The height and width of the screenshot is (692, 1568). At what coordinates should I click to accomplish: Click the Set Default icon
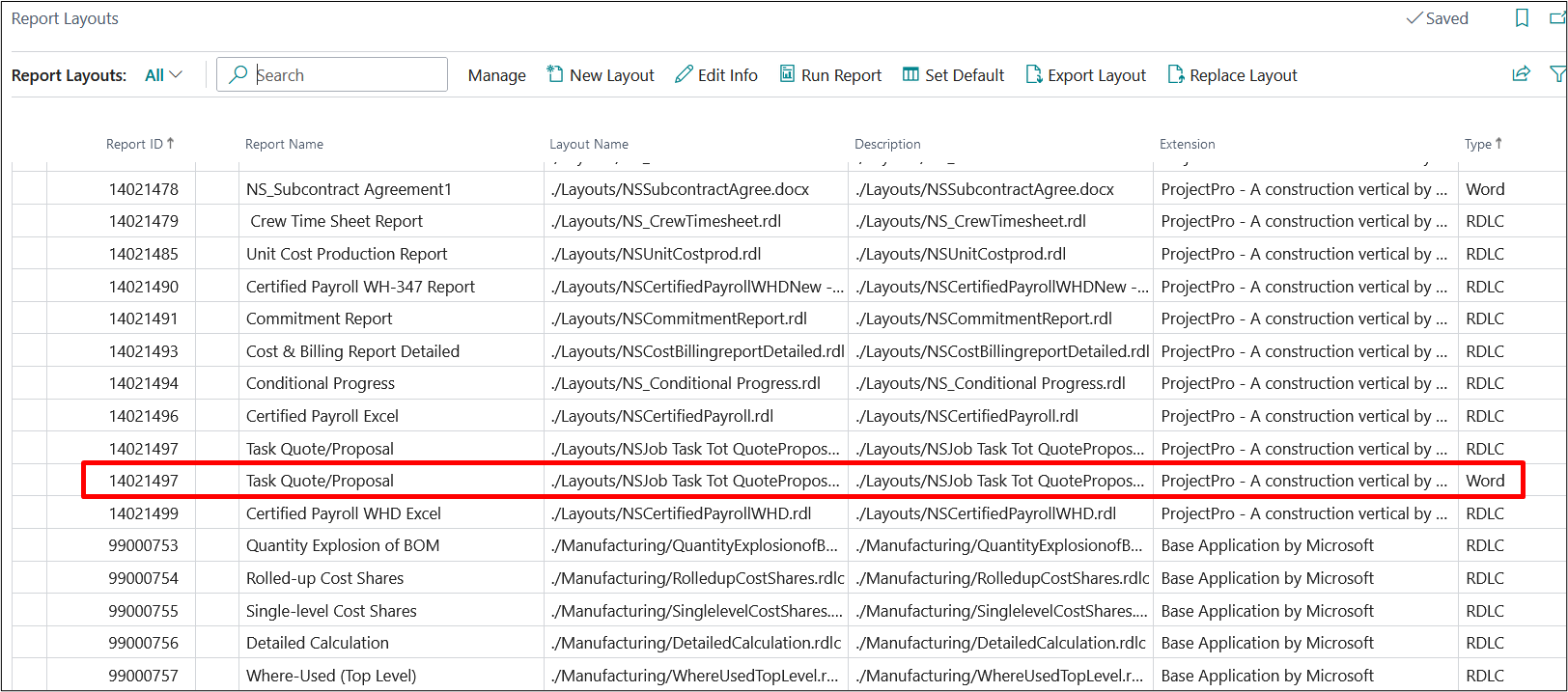pos(910,74)
